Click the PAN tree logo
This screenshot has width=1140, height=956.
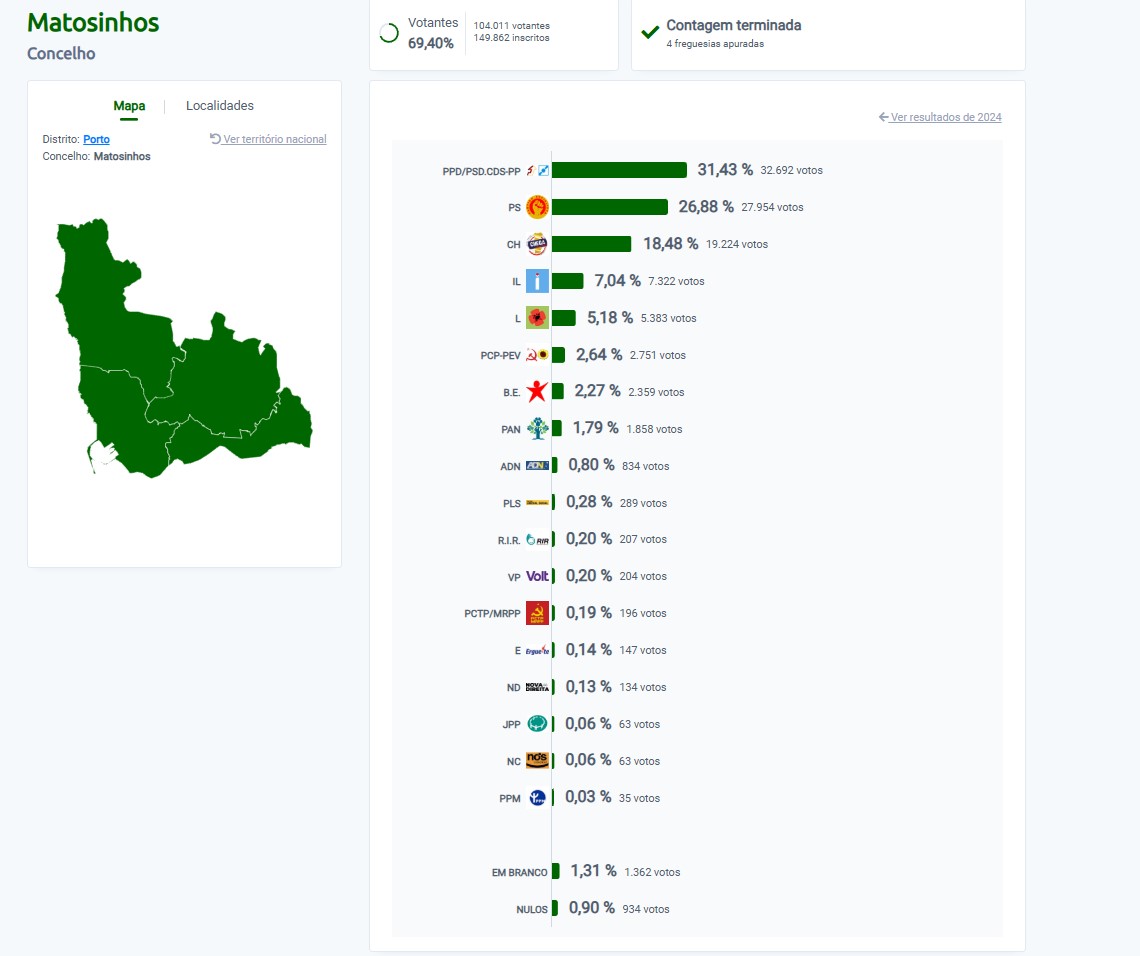pos(537,429)
